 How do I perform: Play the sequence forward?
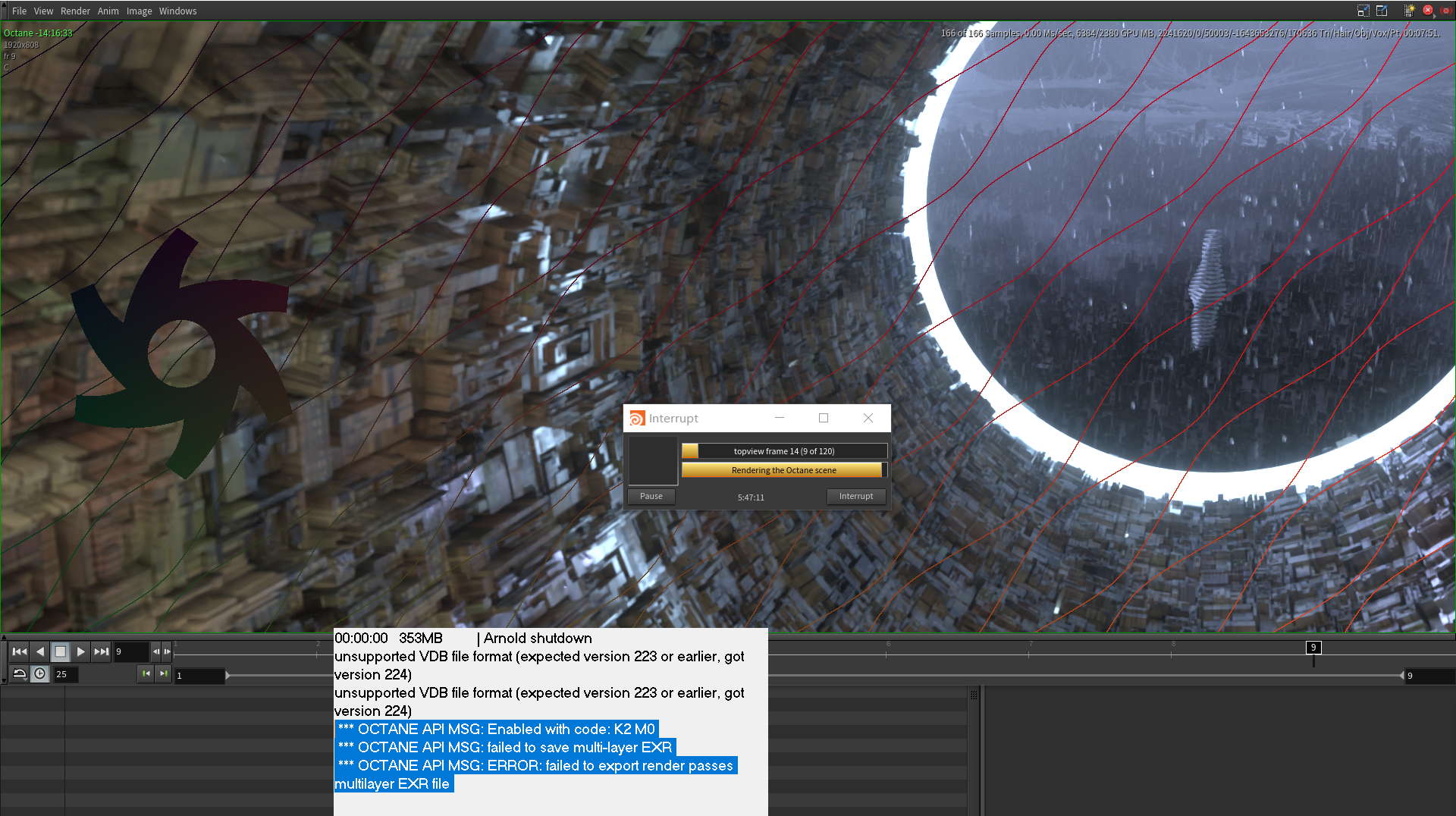tap(81, 651)
